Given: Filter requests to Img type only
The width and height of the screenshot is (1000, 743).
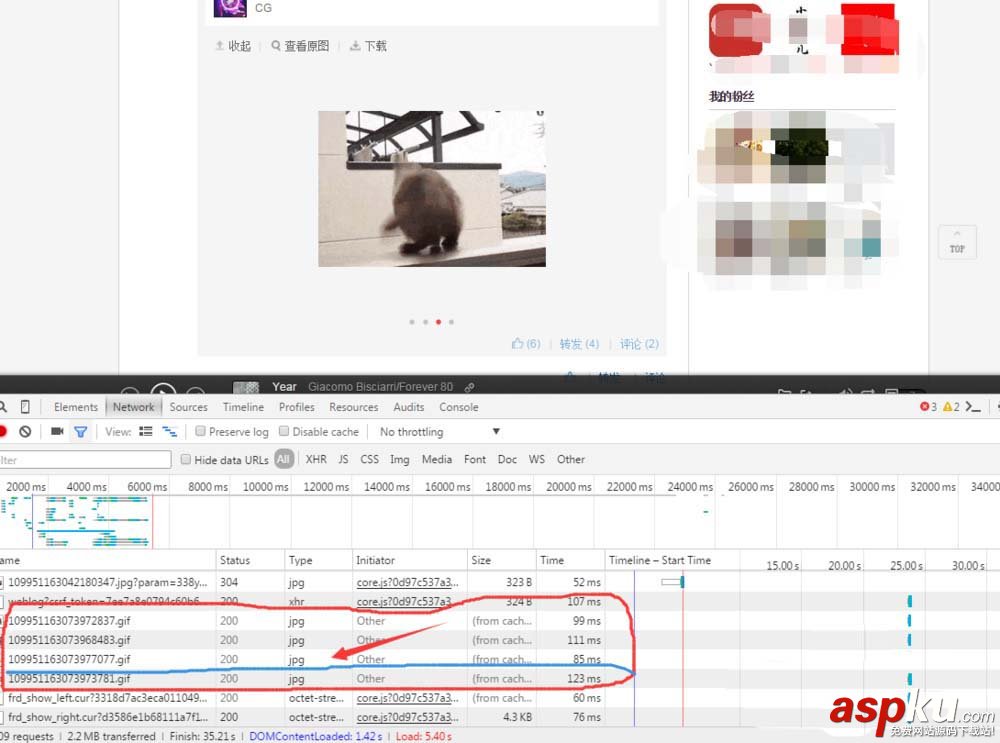Looking at the screenshot, I should [400, 459].
